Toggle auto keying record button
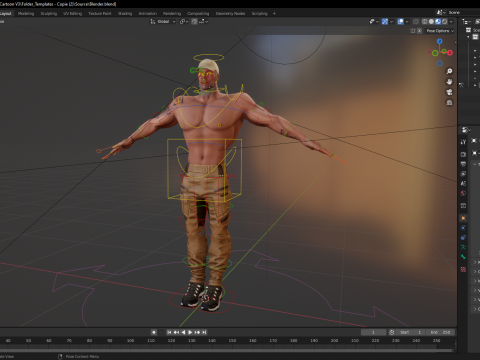The width and height of the screenshot is (480, 360). point(154,332)
